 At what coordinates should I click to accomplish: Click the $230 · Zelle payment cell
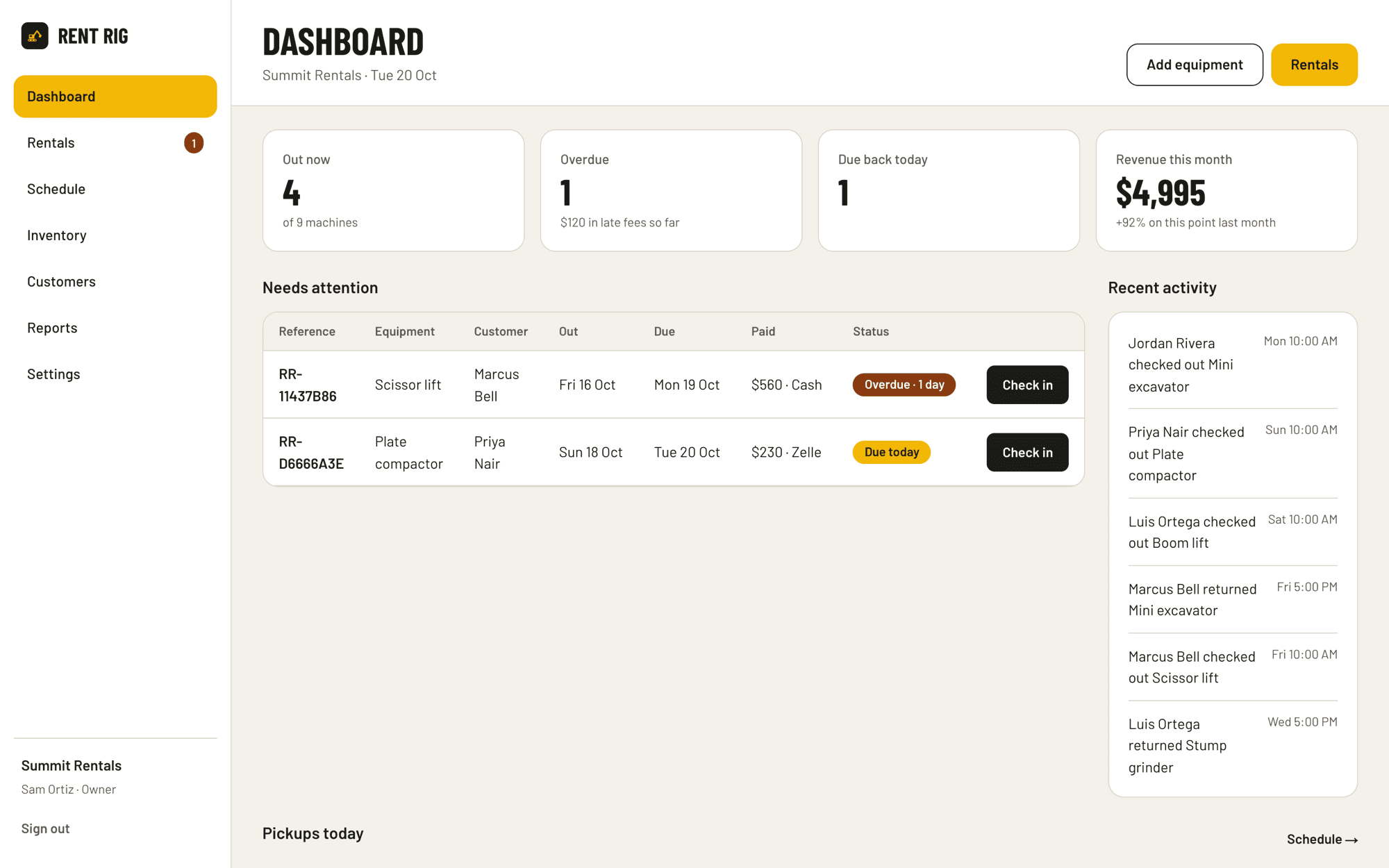tap(786, 452)
